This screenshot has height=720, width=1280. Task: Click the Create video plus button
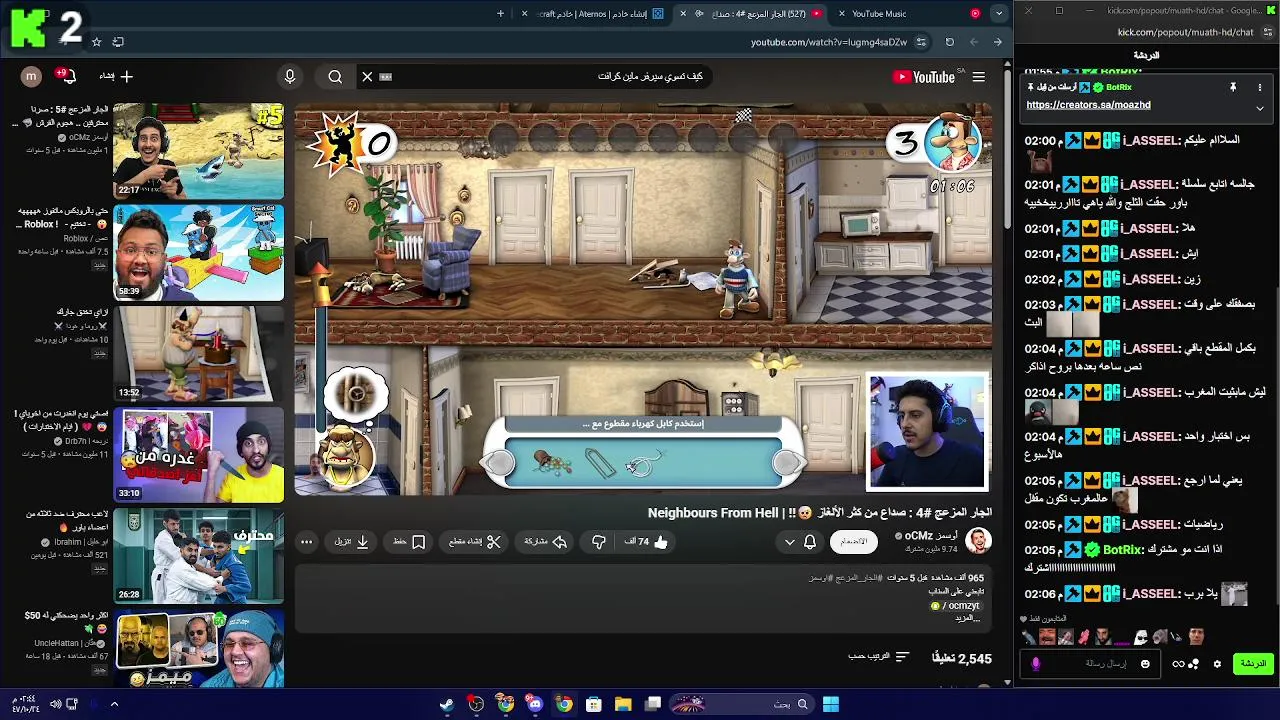[x=116, y=76]
